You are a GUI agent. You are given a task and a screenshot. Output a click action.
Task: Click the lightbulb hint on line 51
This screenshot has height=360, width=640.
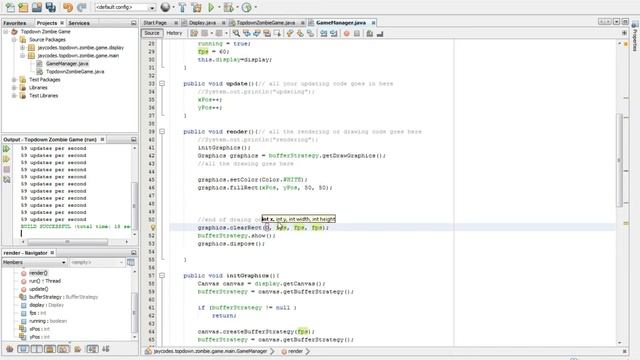153,228
